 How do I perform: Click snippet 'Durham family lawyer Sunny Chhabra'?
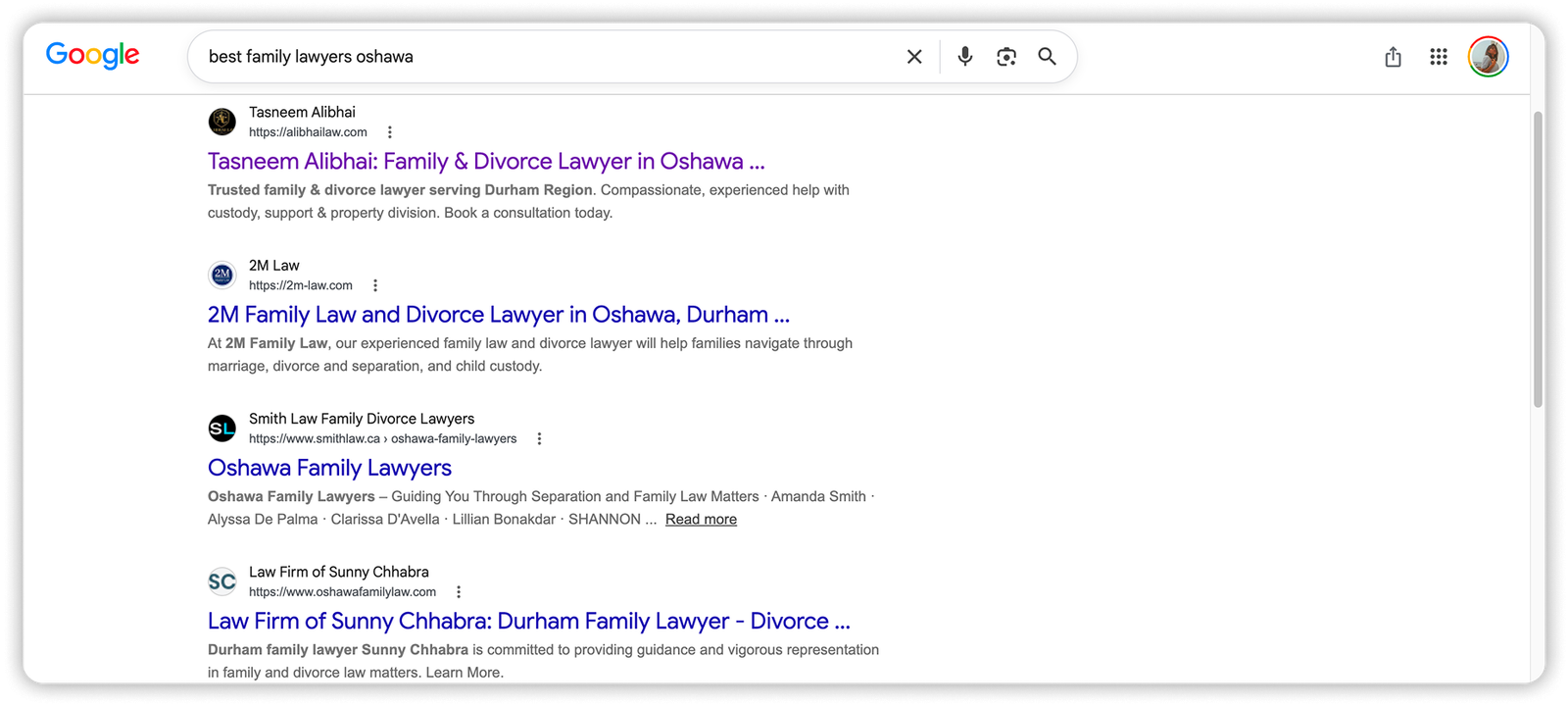[543, 661]
